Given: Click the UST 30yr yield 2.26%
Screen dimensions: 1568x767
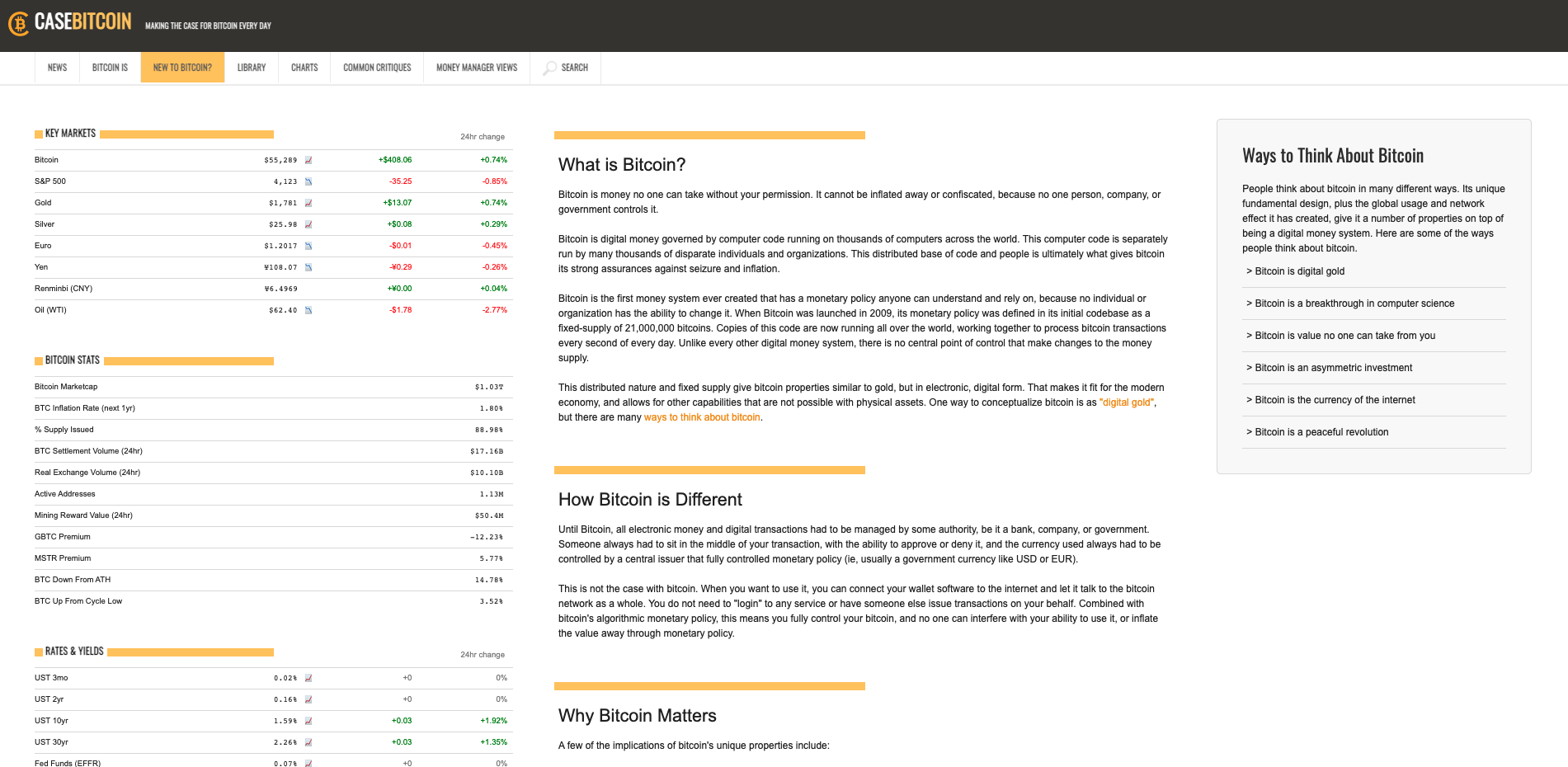Looking at the screenshot, I should tap(285, 742).
